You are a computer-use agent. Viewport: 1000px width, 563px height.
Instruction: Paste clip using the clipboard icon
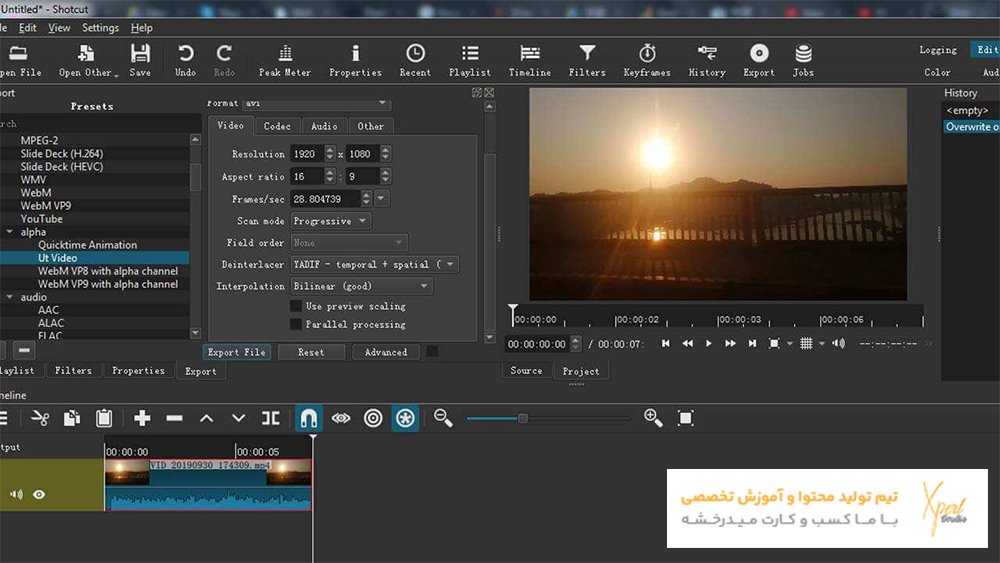coord(104,418)
